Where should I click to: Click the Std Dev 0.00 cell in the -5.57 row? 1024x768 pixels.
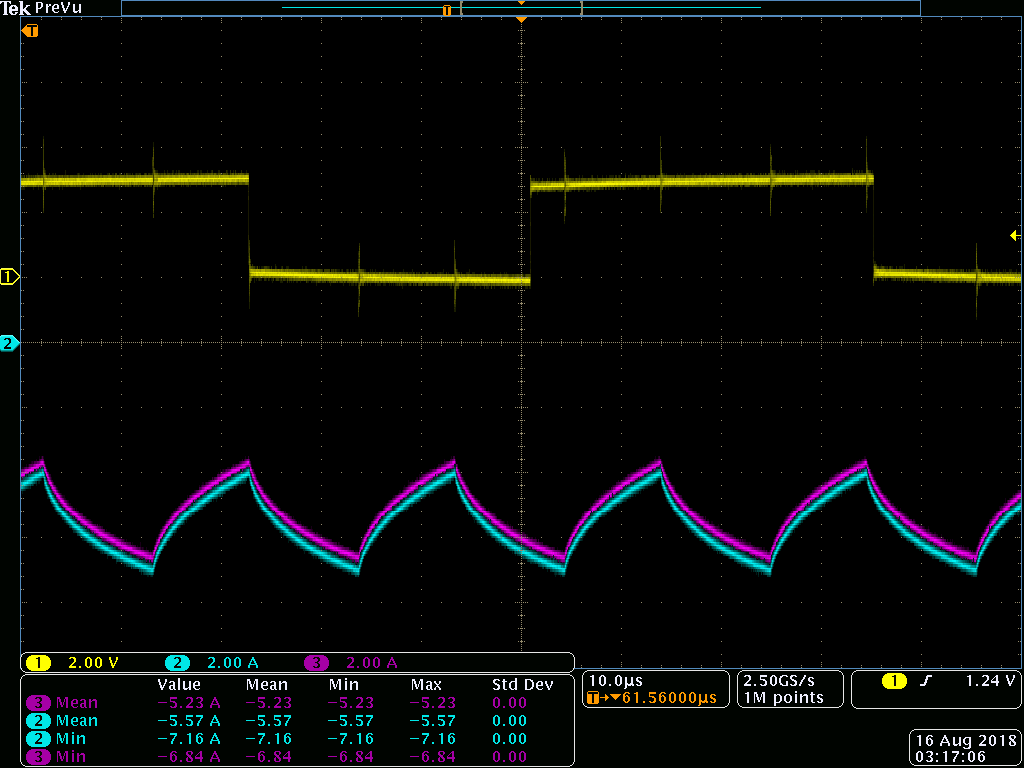coord(510,721)
